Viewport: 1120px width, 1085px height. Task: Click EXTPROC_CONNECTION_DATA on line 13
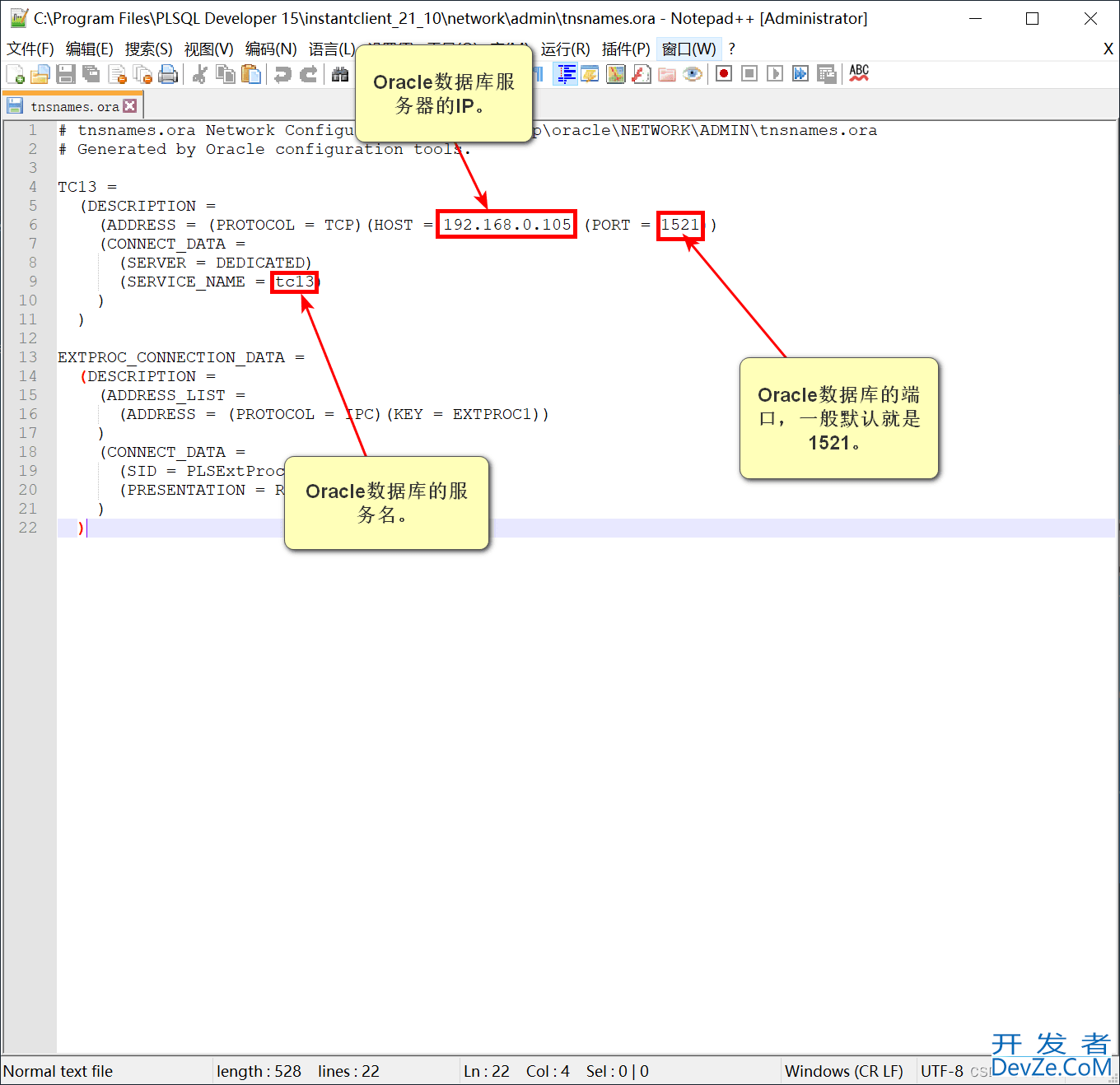(x=171, y=357)
